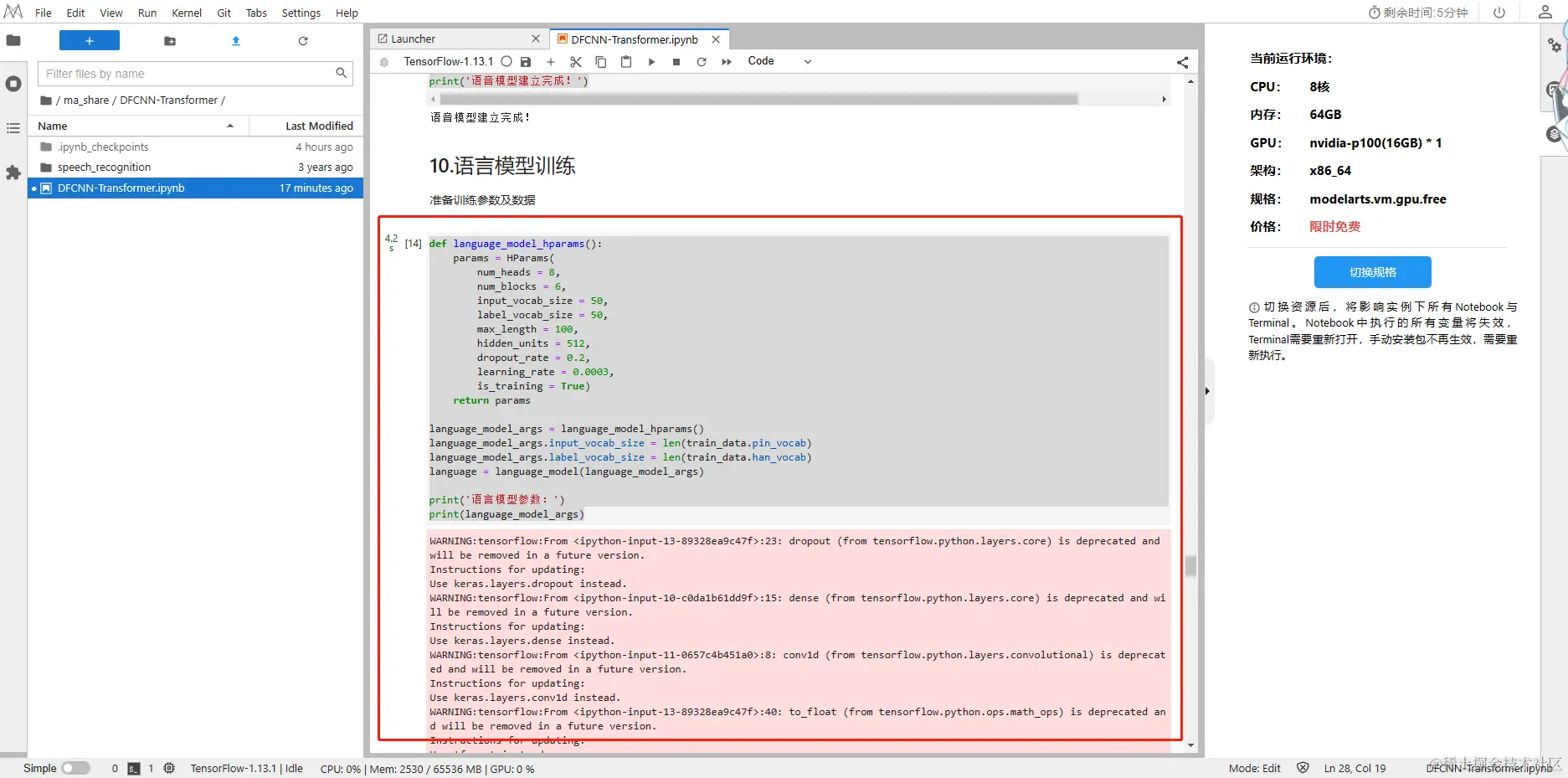Create a new folder in the file browser
Viewport: 1568px width, 778px height.
[x=170, y=40]
